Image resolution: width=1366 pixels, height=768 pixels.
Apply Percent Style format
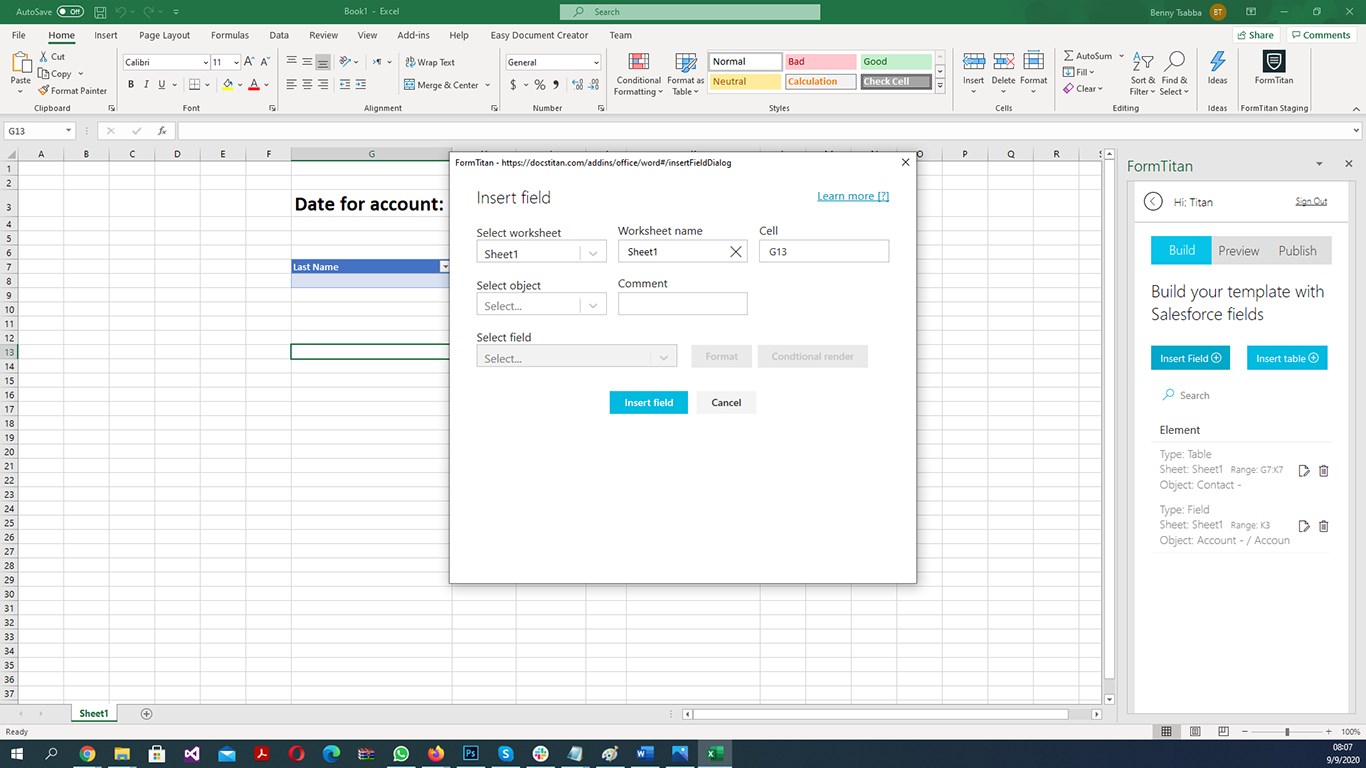point(540,85)
